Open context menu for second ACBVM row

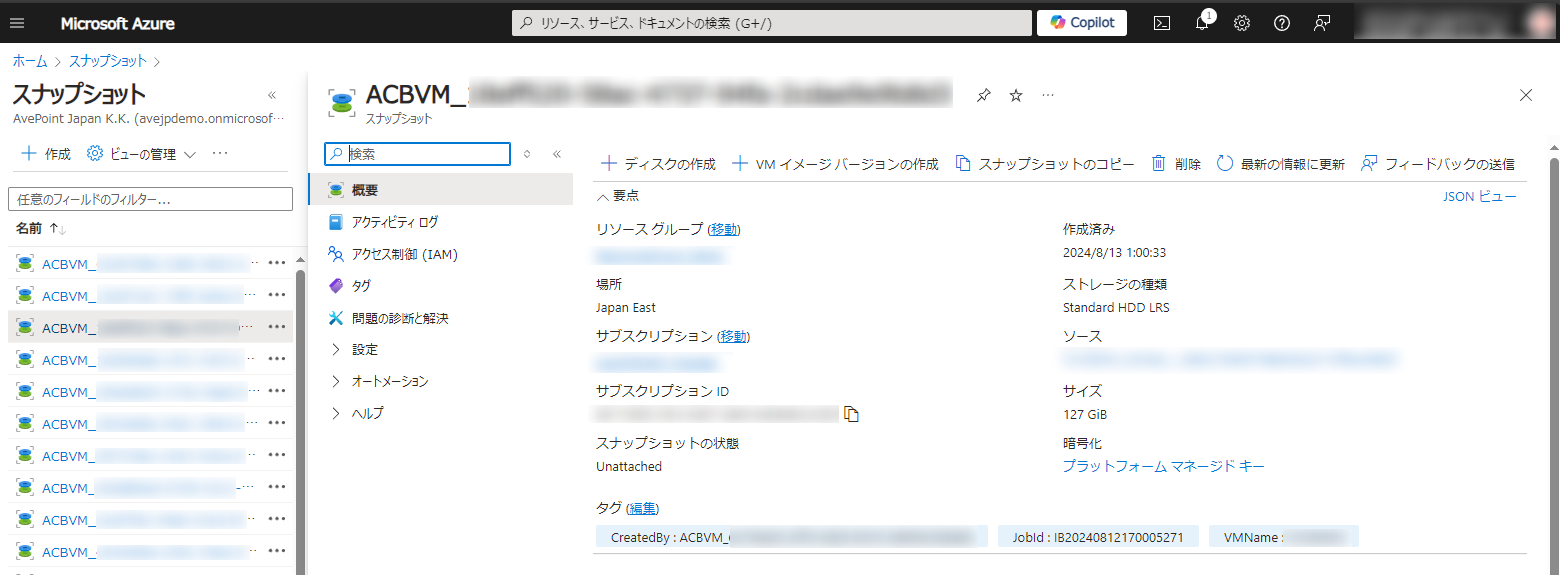click(x=277, y=296)
